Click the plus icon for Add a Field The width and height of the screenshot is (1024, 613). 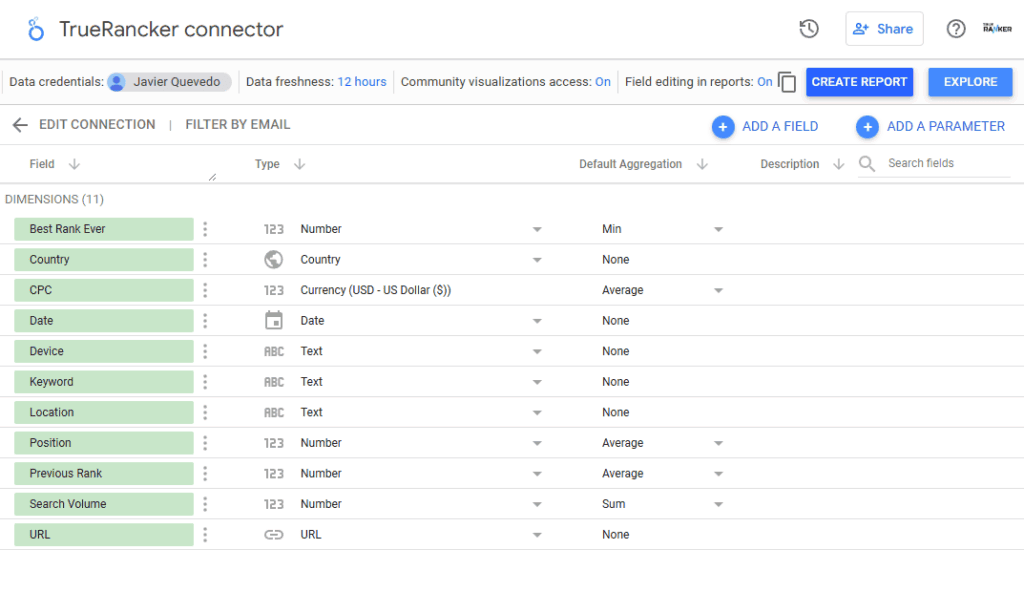point(723,127)
